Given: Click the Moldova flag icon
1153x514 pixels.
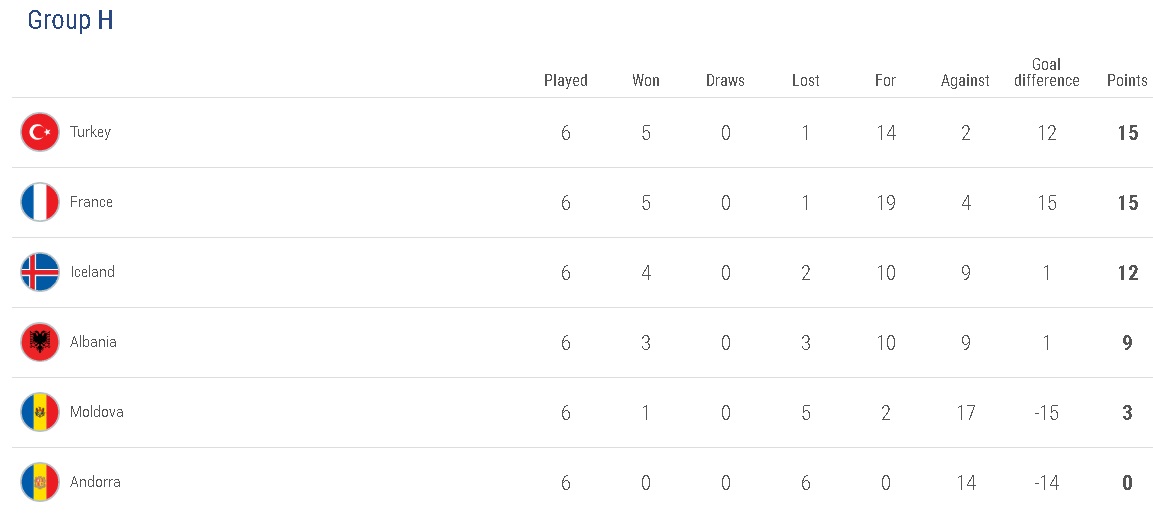Looking at the screenshot, I should click(x=40, y=412).
